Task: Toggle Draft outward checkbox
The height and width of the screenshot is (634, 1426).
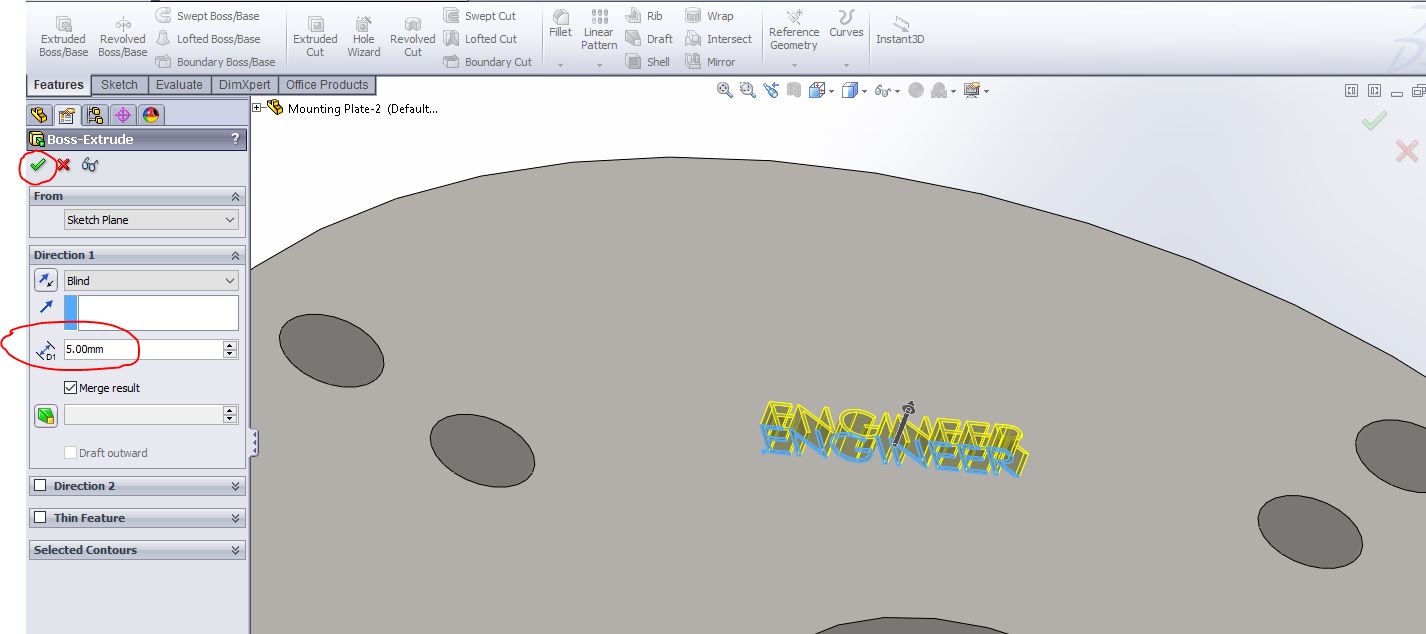Action: pos(71,453)
